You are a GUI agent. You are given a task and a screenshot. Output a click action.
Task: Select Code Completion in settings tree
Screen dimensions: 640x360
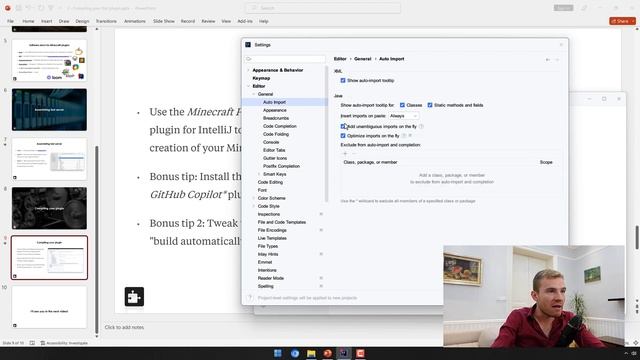click(280, 126)
